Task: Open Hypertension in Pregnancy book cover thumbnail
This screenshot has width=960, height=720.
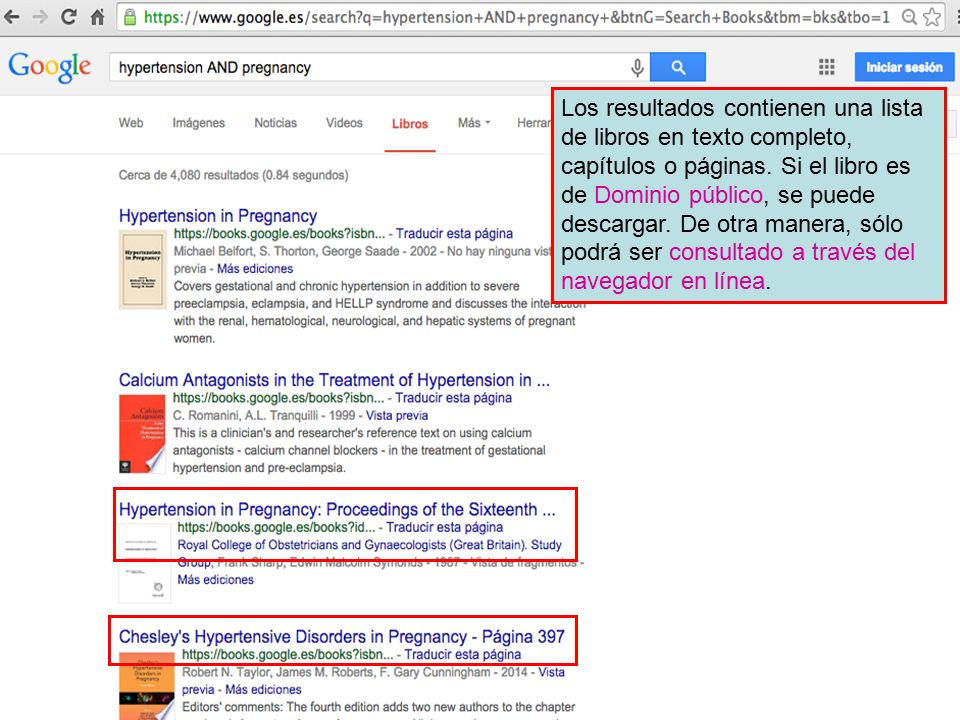Action: tap(142, 269)
